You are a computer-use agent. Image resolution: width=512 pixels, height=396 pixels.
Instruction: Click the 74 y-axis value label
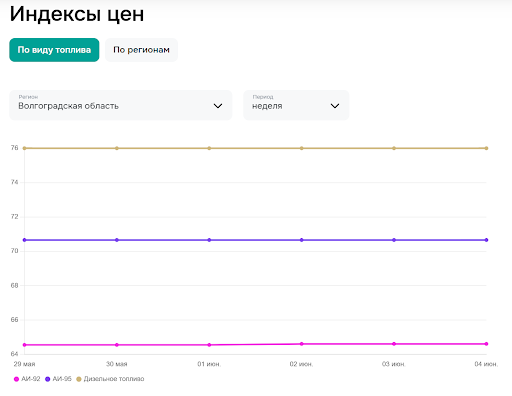point(14,182)
